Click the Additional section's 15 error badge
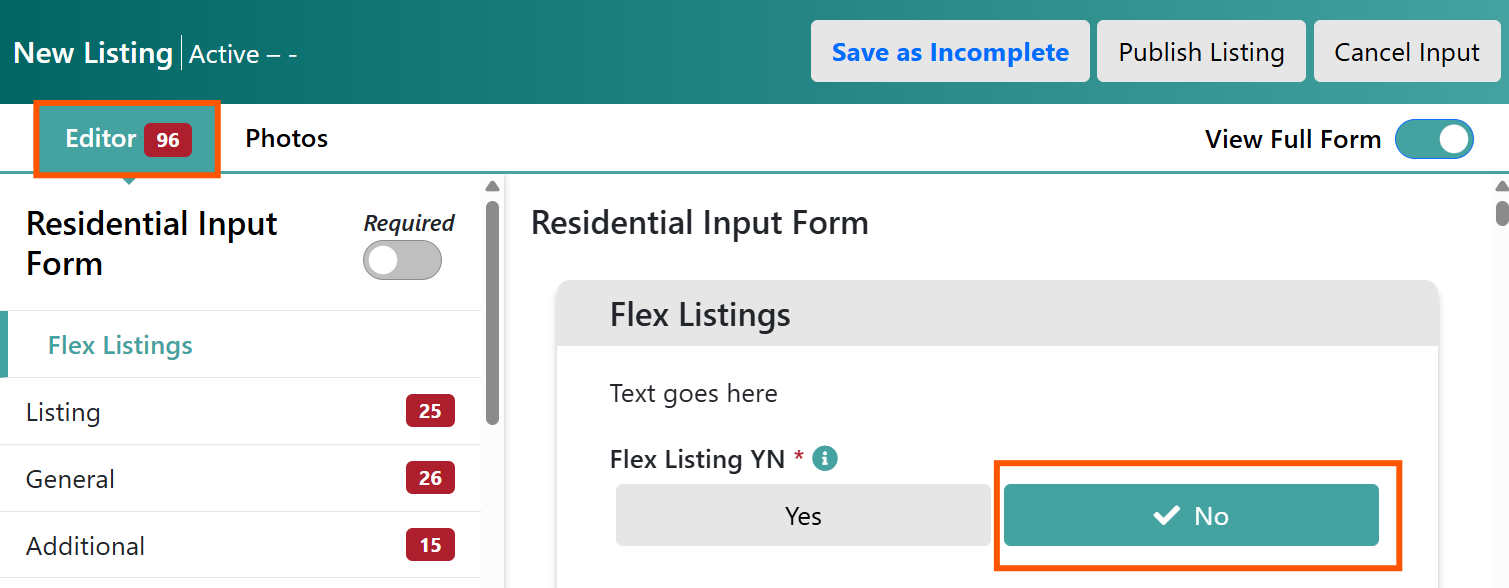The height and width of the screenshot is (588, 1509). coord(430,545)
